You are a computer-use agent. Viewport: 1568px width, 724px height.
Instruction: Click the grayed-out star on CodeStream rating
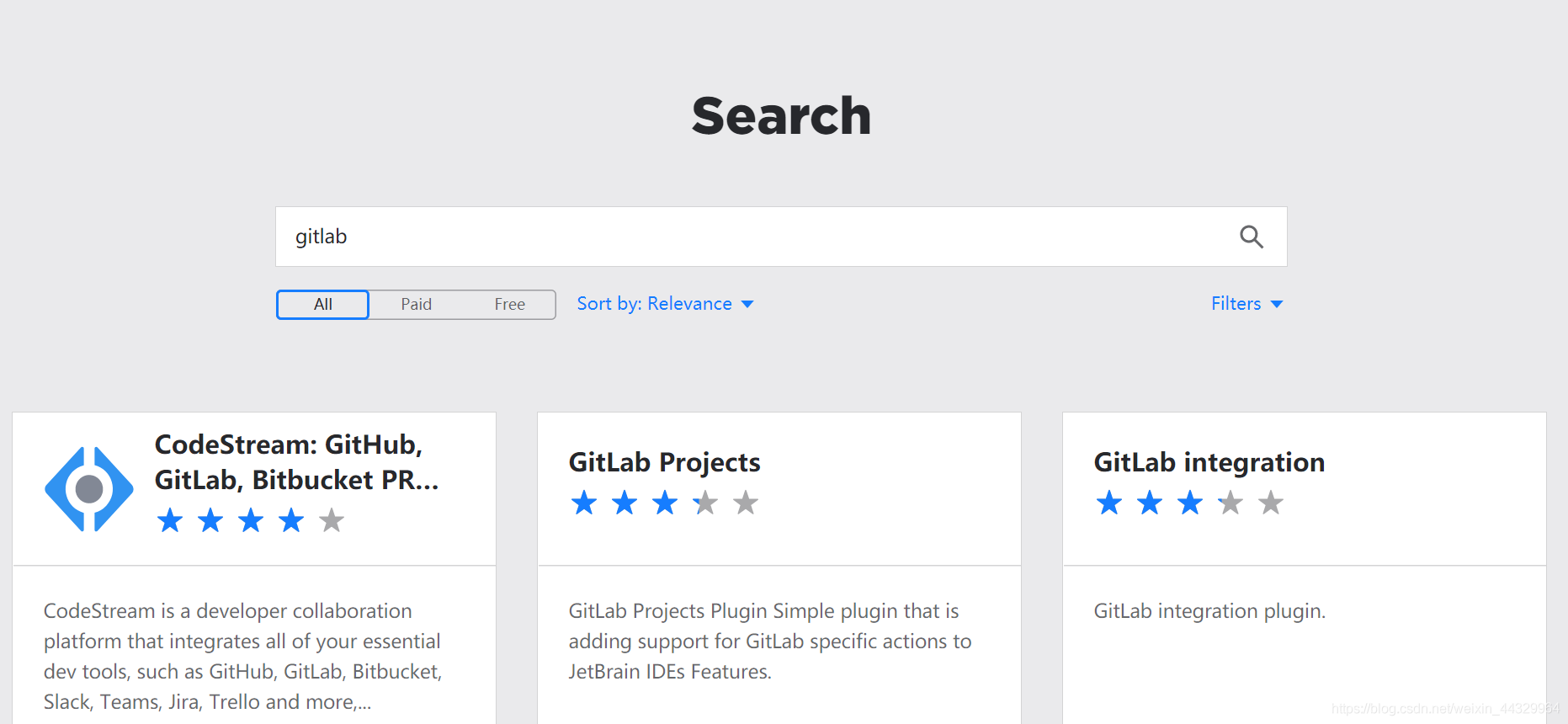click(x=331, y=519)
